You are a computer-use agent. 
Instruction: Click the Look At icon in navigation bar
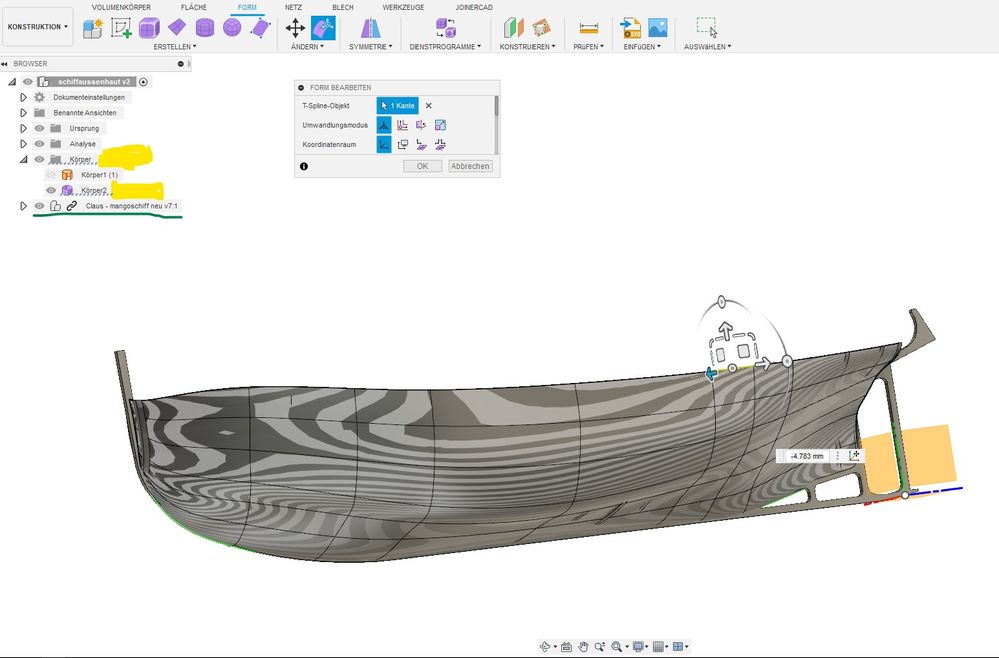(566, 647)
